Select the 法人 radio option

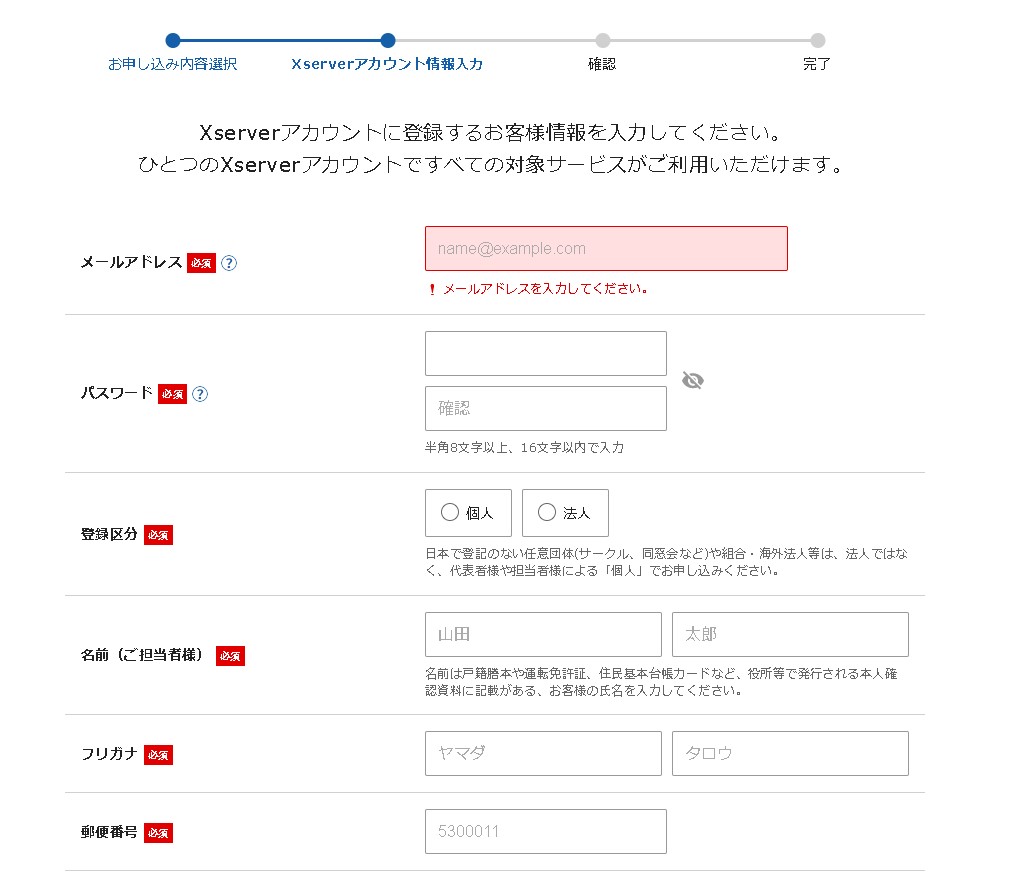(565, 513)
